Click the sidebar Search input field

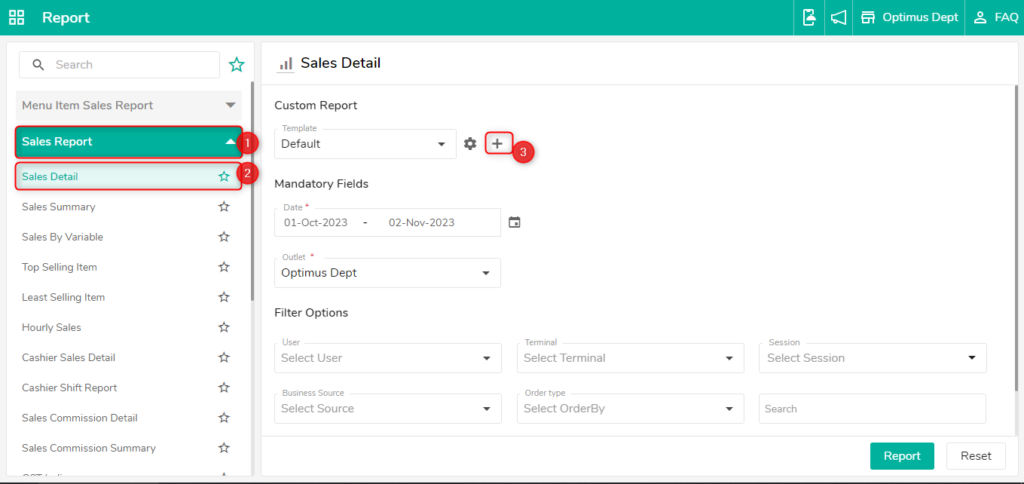(120, 65)
